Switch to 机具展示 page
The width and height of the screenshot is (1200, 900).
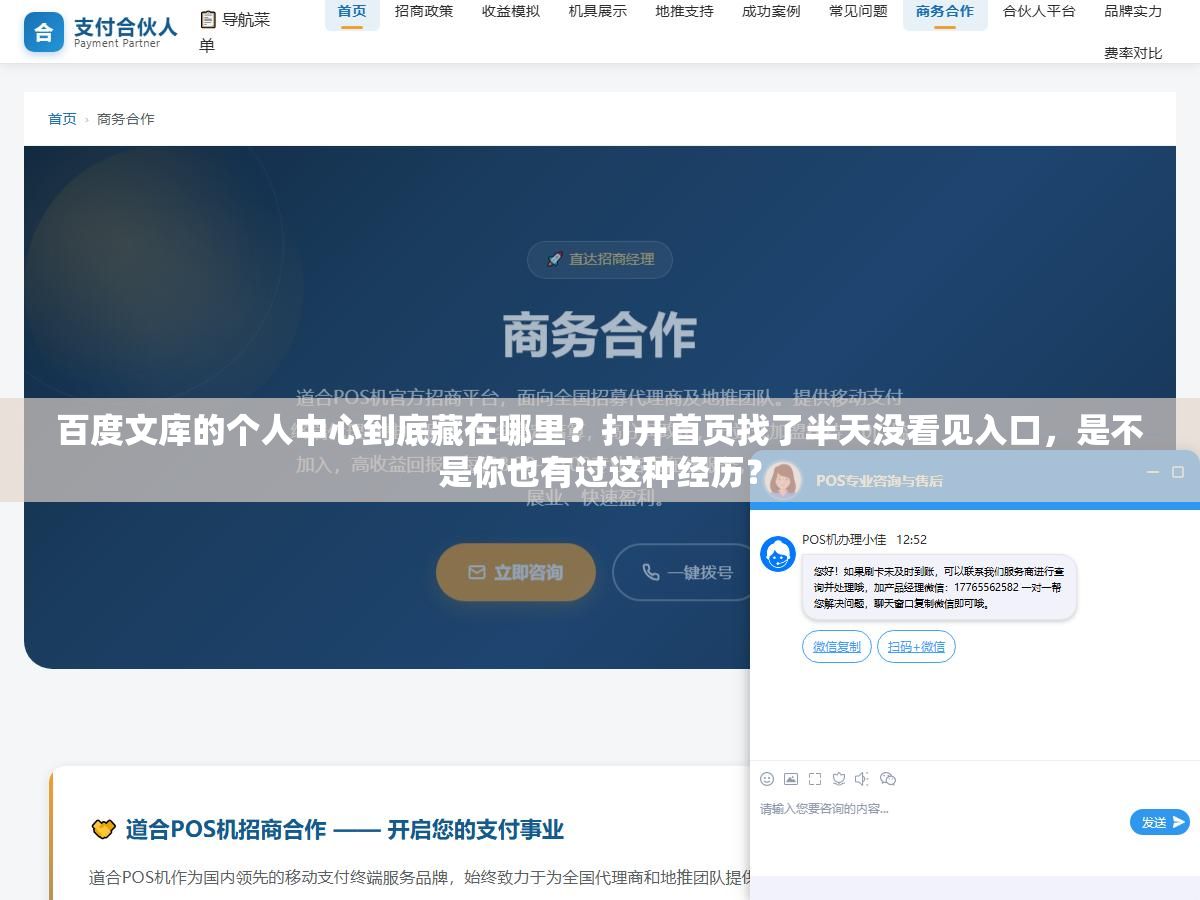pos(598,11)
